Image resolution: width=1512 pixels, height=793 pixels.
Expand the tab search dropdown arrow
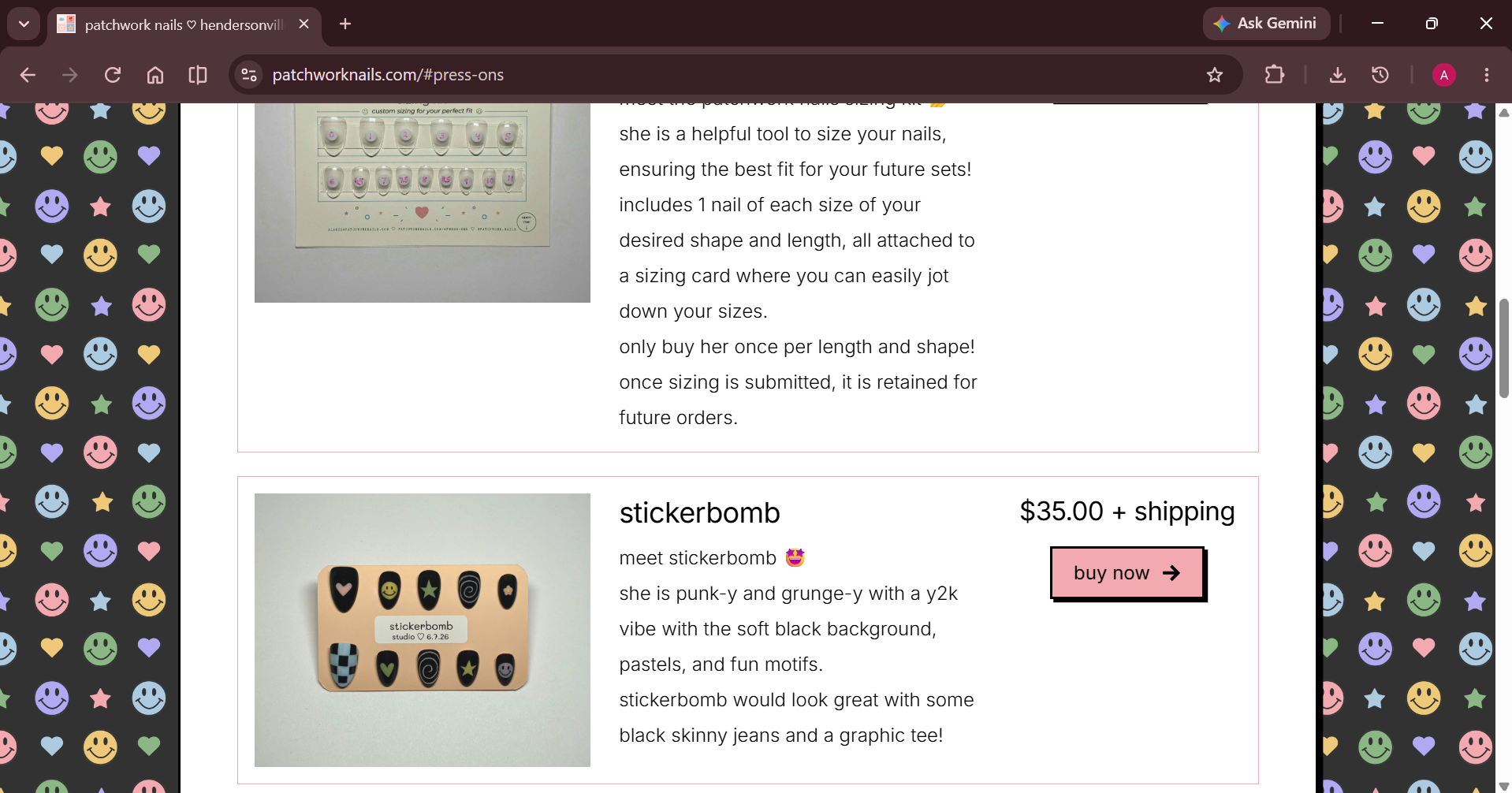[x=24, y=24]
